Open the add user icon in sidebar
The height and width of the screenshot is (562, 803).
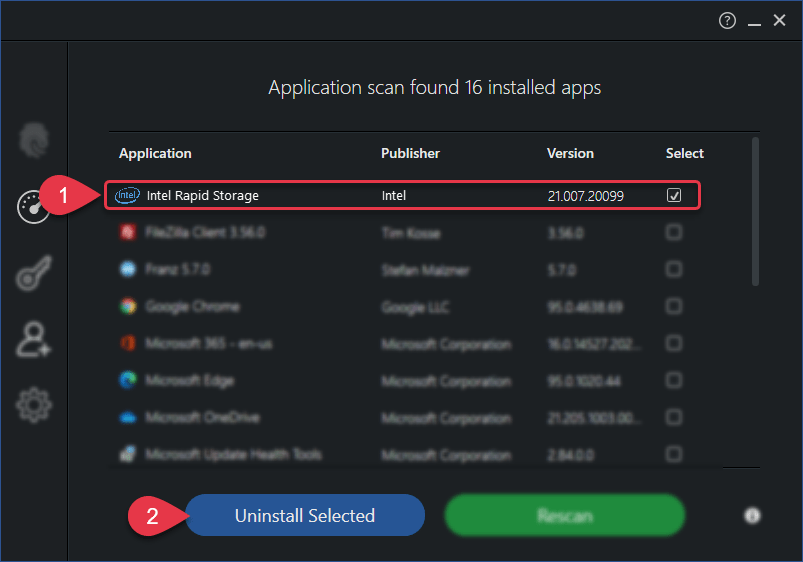(34, 339)
